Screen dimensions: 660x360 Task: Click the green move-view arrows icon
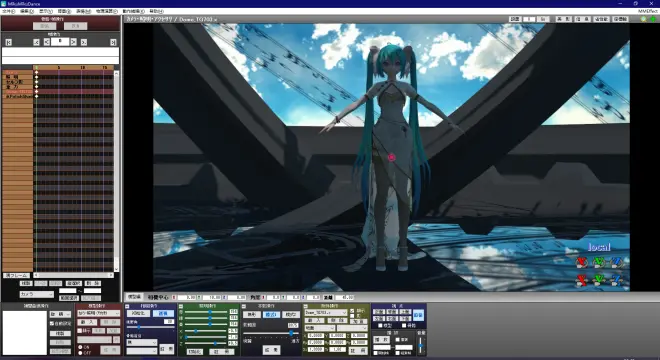tap(653, 19)
